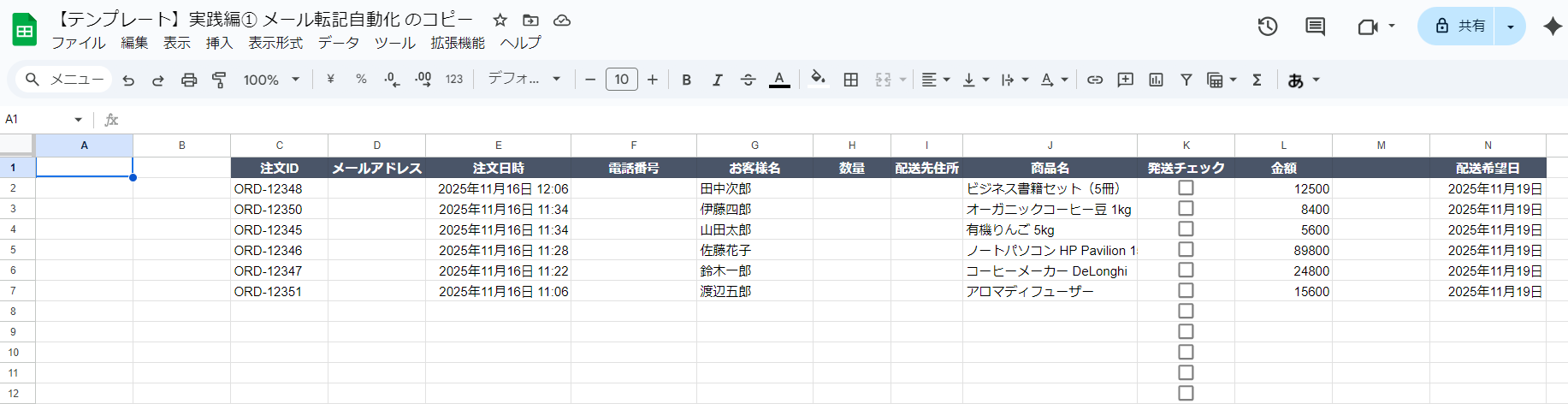Insert link icon in toolbar

pyautogui.click(x=1095, y=80)
